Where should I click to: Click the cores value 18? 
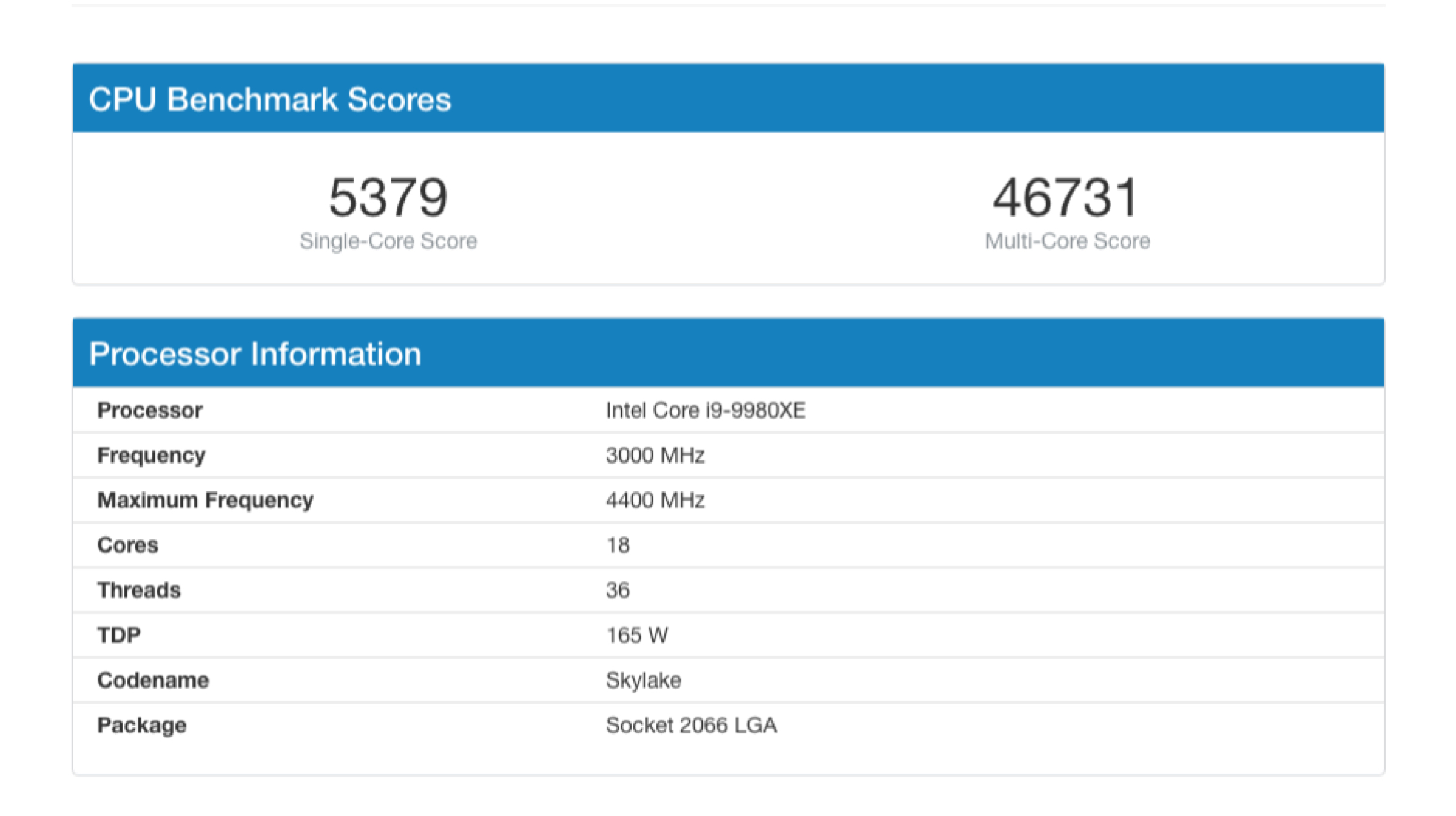[x=618, y=545]
